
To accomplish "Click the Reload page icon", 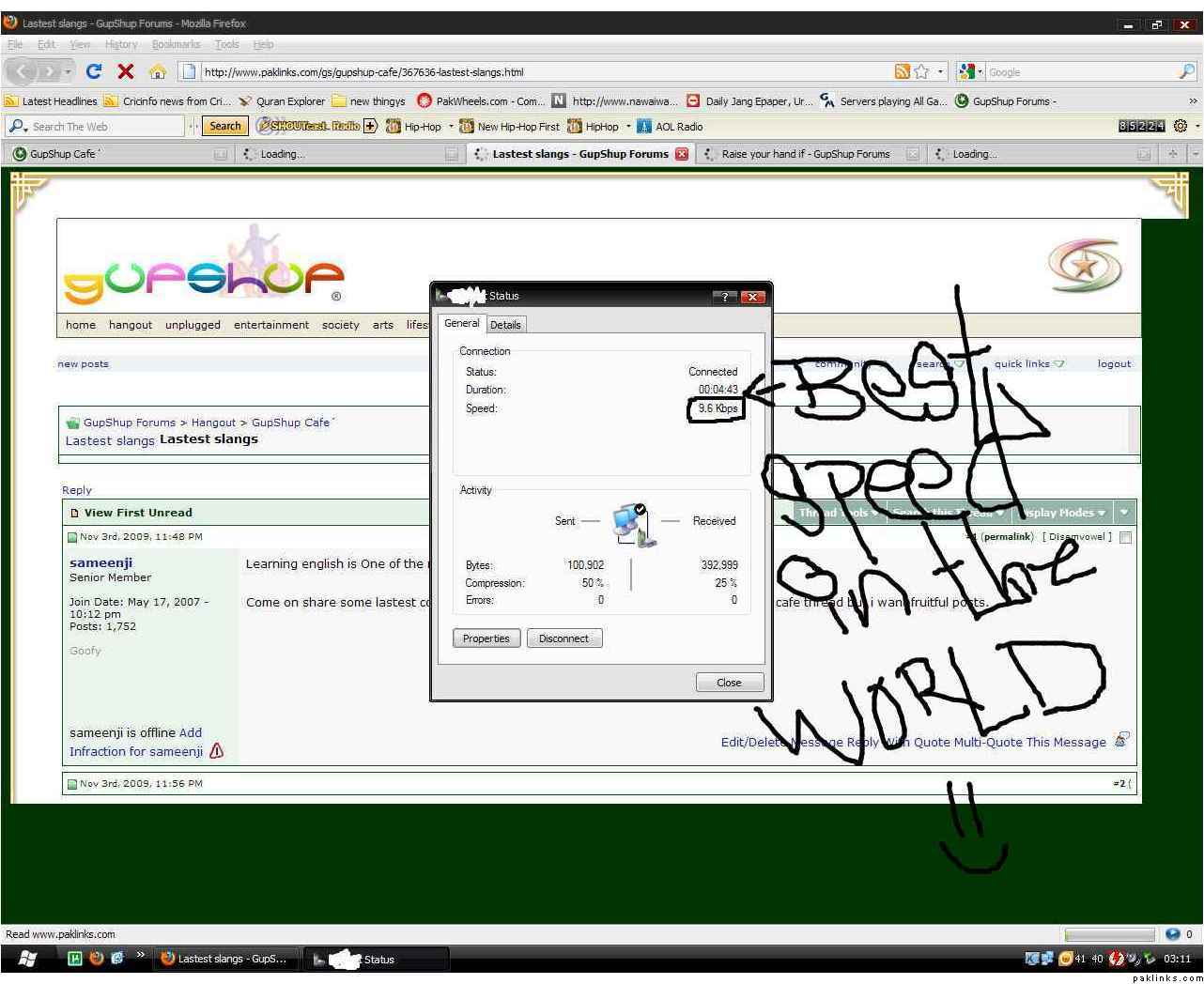I will 93,71.
